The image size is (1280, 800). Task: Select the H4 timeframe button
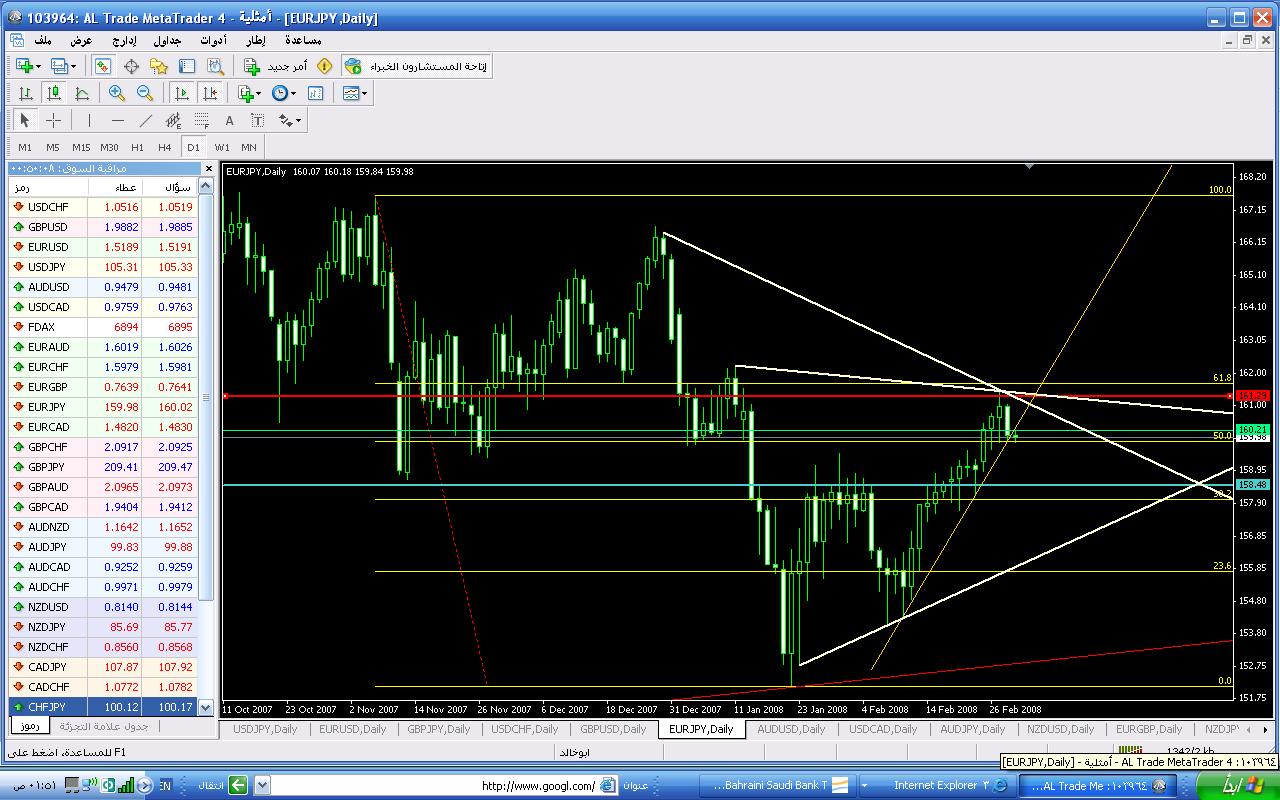165,147
